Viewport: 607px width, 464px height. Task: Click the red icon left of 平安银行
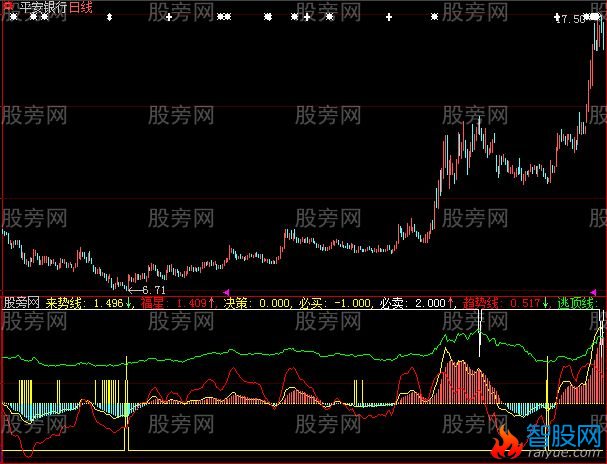pyautogui.click(x=8, y=6)
